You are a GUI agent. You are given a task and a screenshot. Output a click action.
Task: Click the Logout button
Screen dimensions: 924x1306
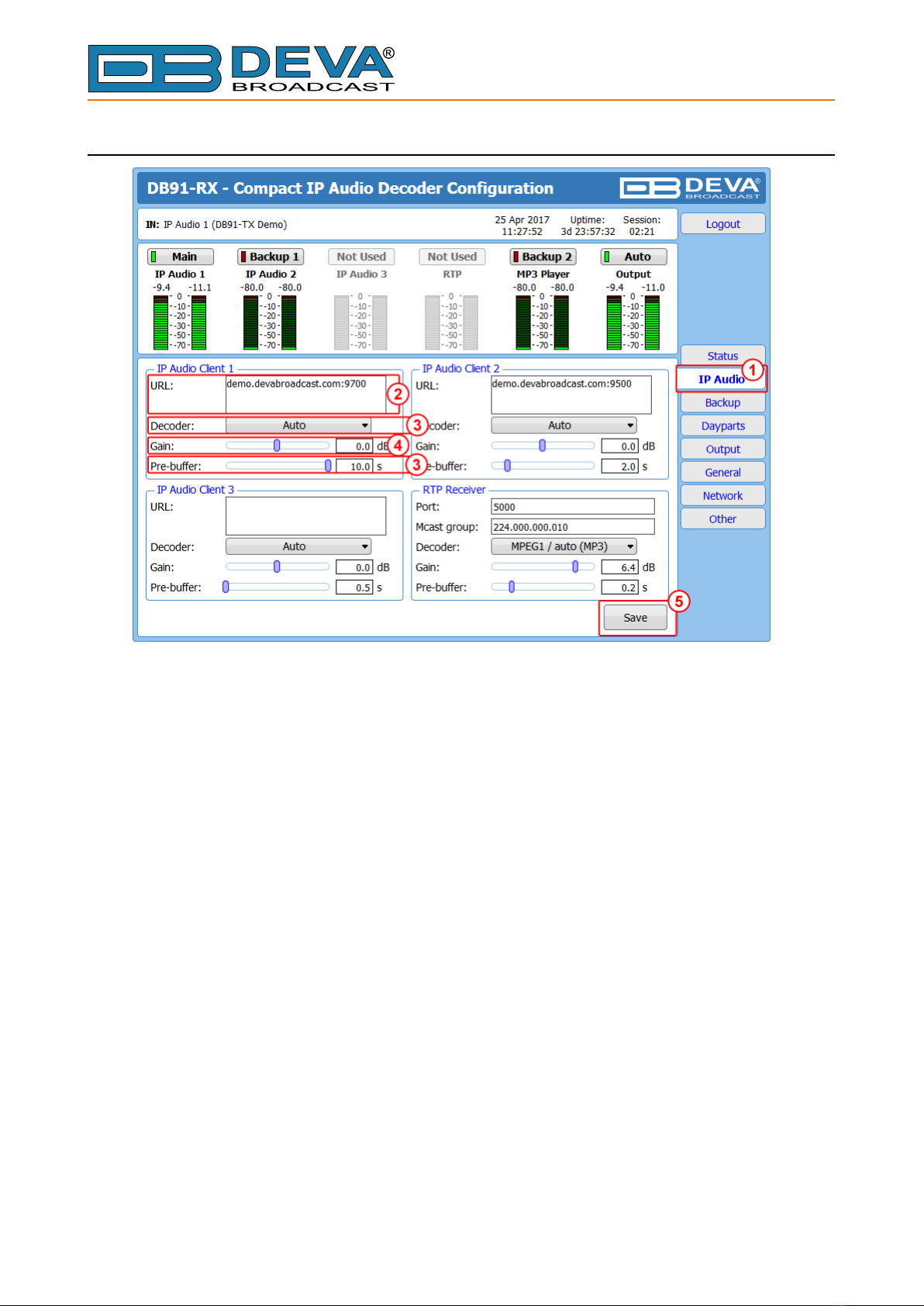(722, 224)
